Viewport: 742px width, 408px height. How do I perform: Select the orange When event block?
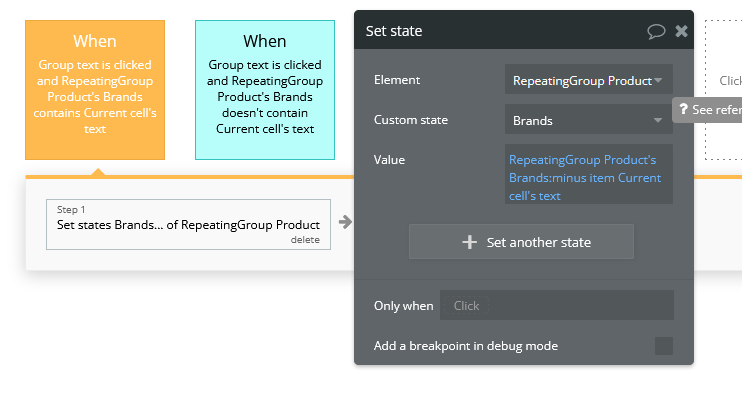(x=95, y=90)
